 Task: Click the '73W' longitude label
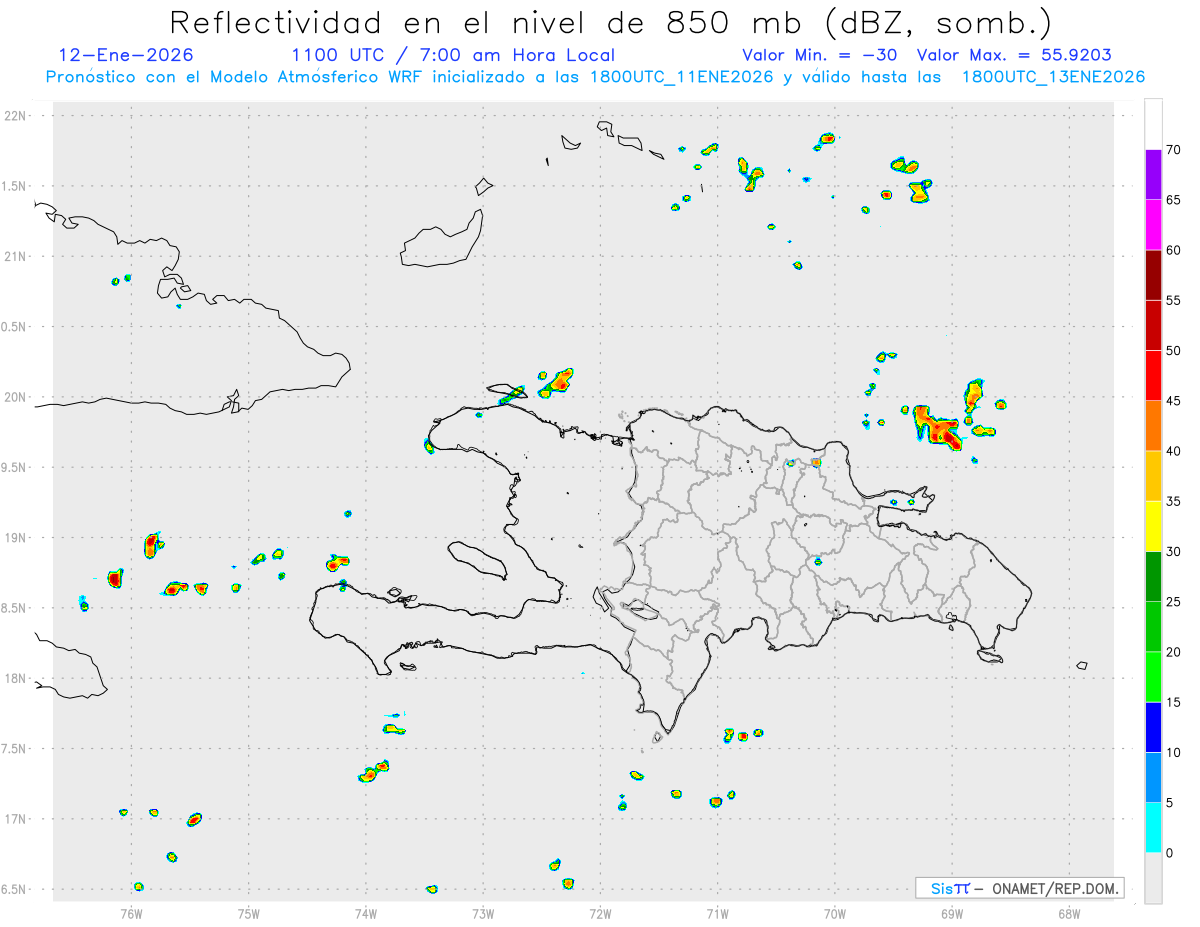coord(483,912)
